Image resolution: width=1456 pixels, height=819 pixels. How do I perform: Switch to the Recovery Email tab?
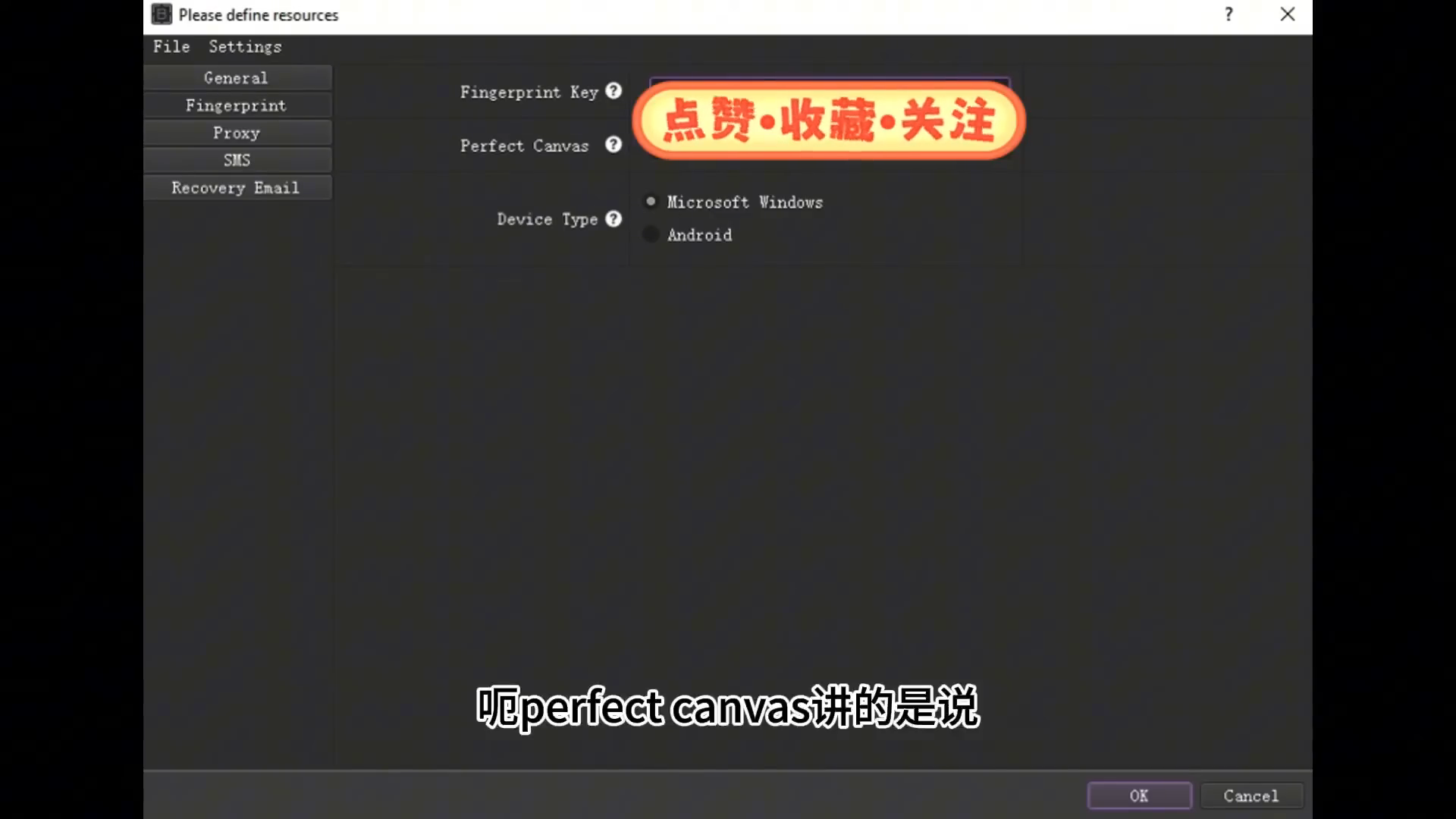[x=237, y=187]
